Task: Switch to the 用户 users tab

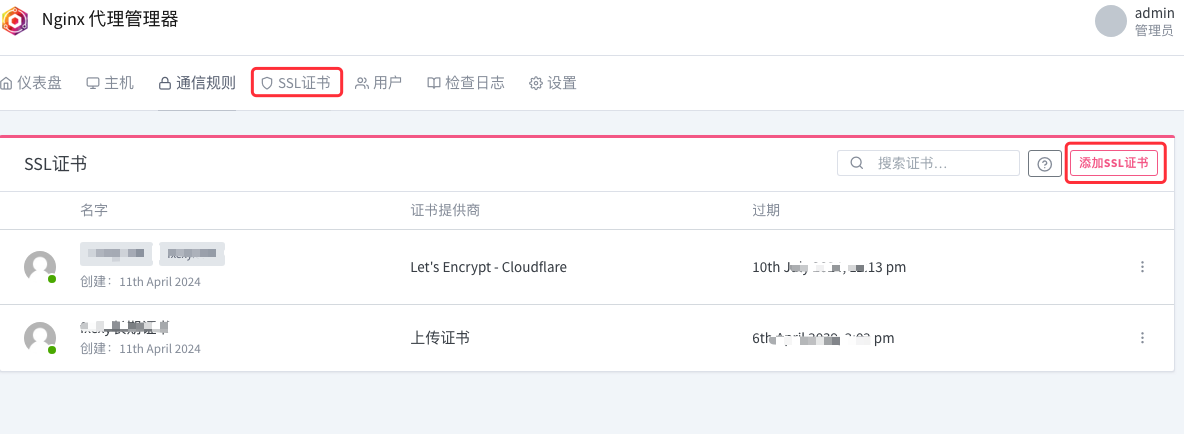Action: tap(378, 83)
